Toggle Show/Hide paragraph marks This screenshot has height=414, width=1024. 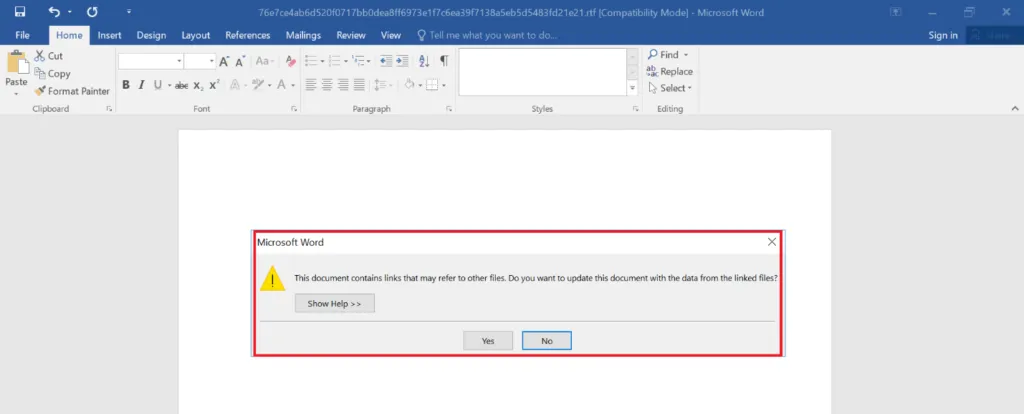tap(444, 61)
